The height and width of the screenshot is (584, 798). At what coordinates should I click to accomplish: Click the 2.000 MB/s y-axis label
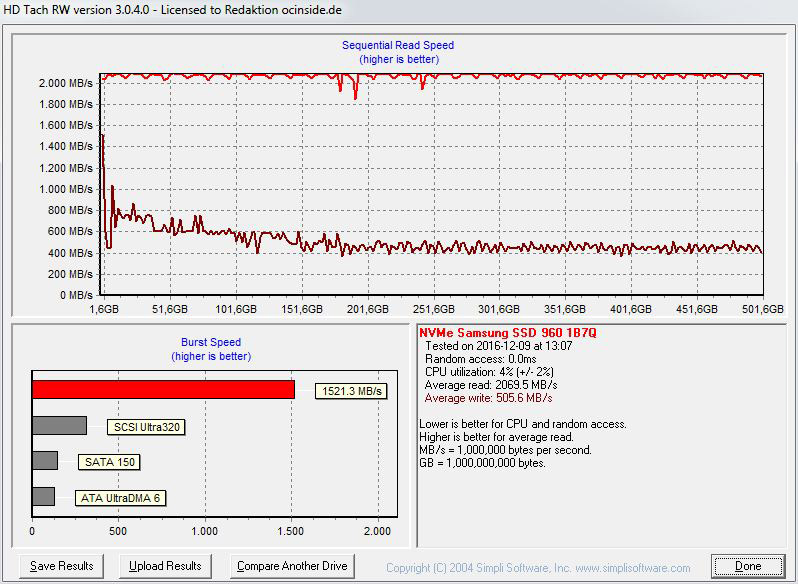pos(66,83)
